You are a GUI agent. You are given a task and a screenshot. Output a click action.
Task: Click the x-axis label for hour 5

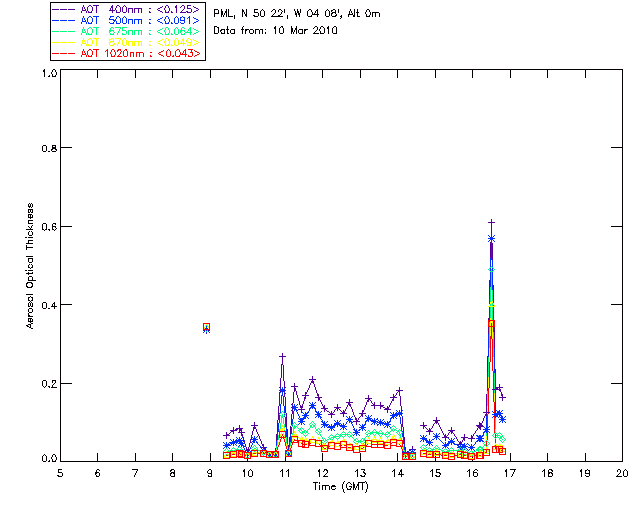(x=60, y=473)
